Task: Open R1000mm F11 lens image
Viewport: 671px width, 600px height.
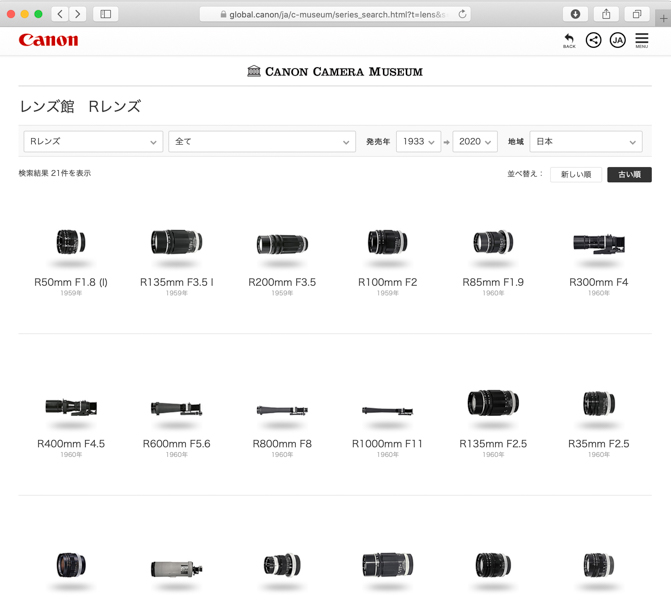Action: (x=387, y=411)
